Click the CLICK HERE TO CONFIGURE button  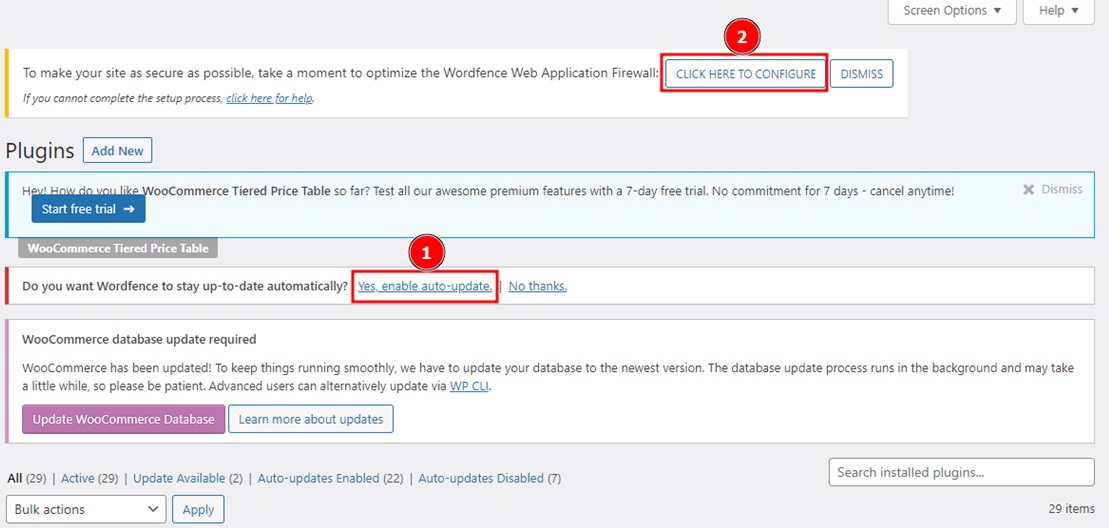coord(745,74)
